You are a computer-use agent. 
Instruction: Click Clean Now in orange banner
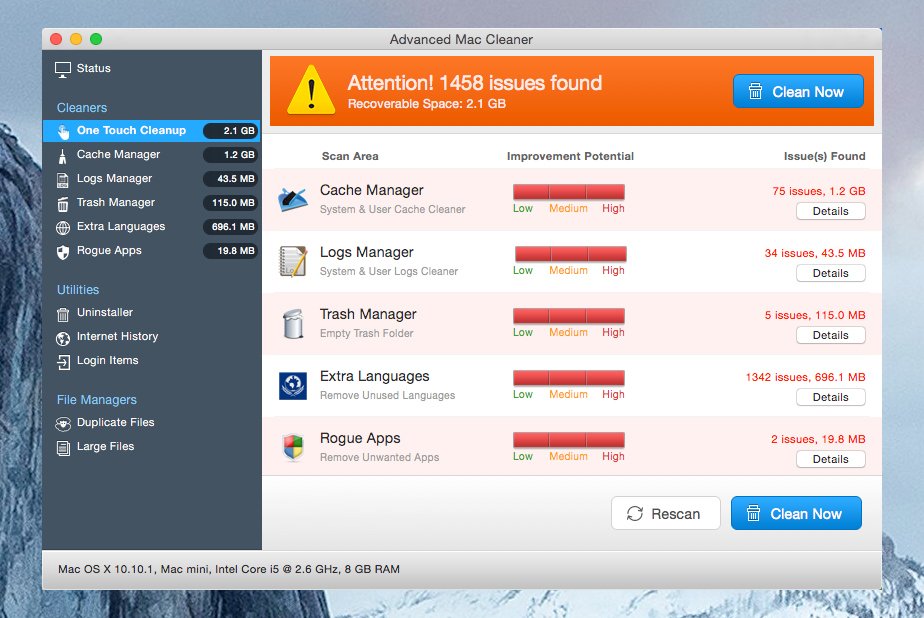pyautogui.click(x=798, y=91)
